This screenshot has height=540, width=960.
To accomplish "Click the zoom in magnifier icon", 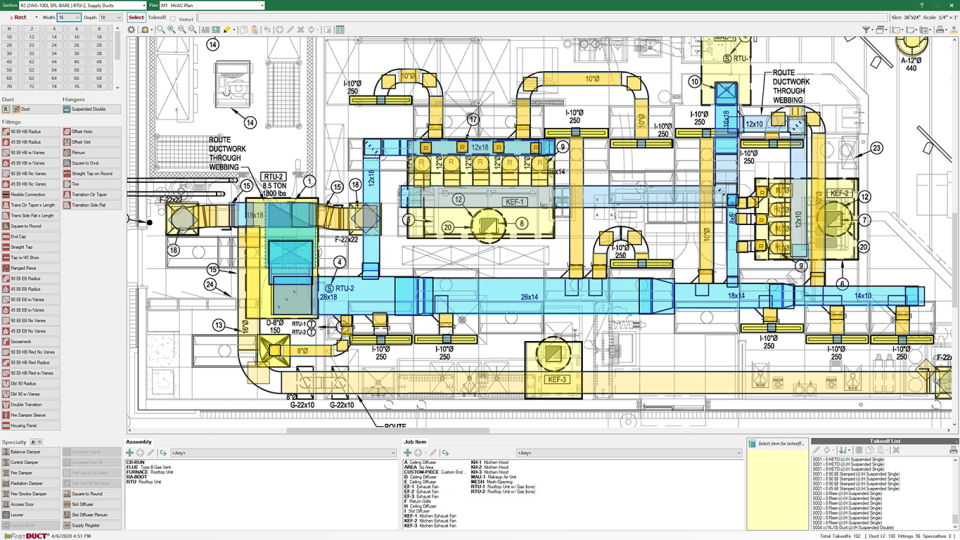I will [171, 29].
